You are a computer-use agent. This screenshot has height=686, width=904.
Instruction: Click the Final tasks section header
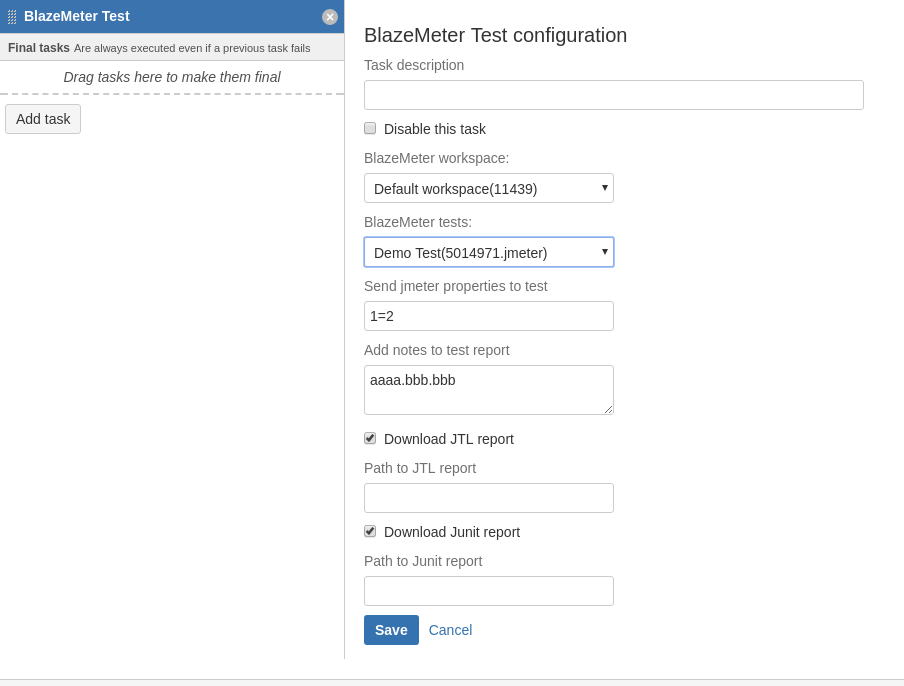(x=172, y=48)
